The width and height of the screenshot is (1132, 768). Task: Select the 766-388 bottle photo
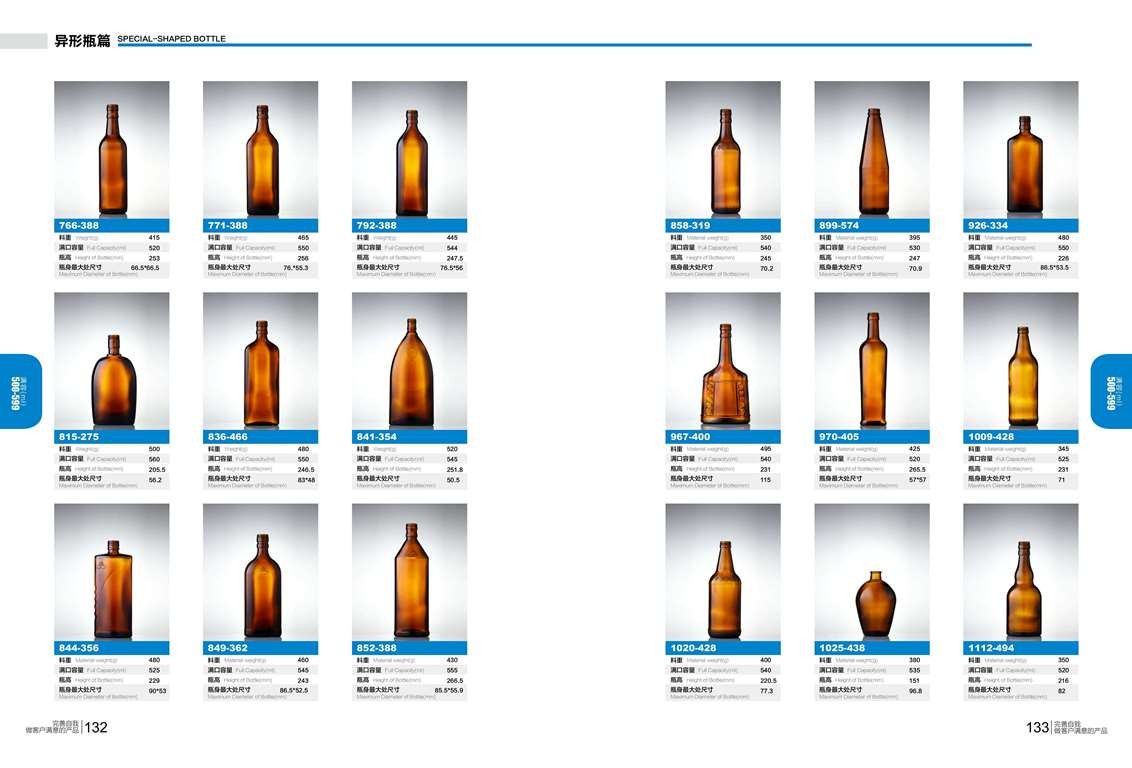coord(112,149)
